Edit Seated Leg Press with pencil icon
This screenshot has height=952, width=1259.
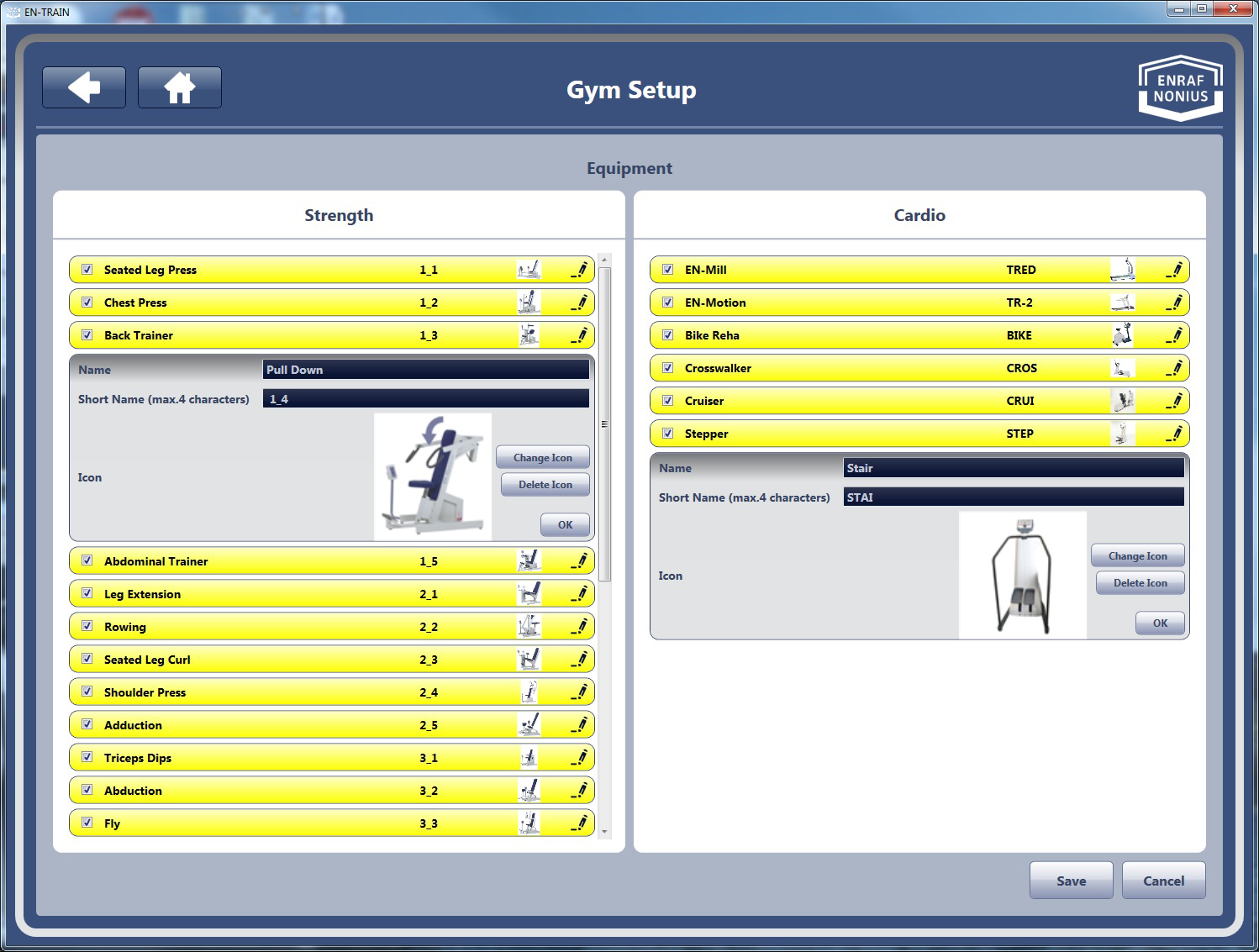point(579,270)
